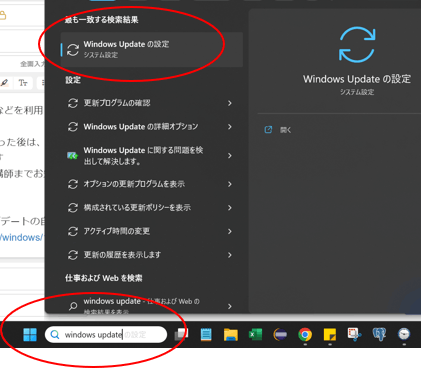Click sync icon next to '更新の履歴を表示します'
This screenshot has width=421, height=375.
[x=73, y=255]
